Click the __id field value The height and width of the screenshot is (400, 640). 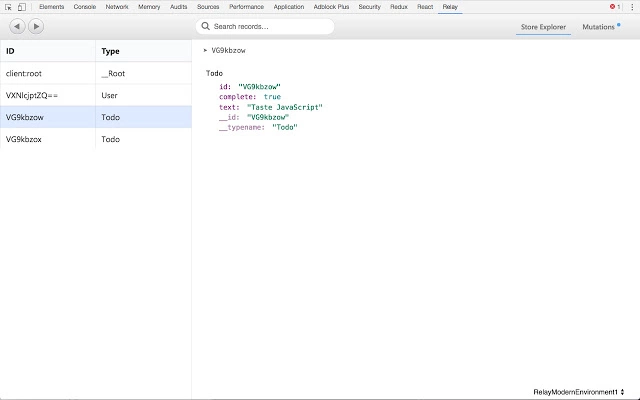268,118
